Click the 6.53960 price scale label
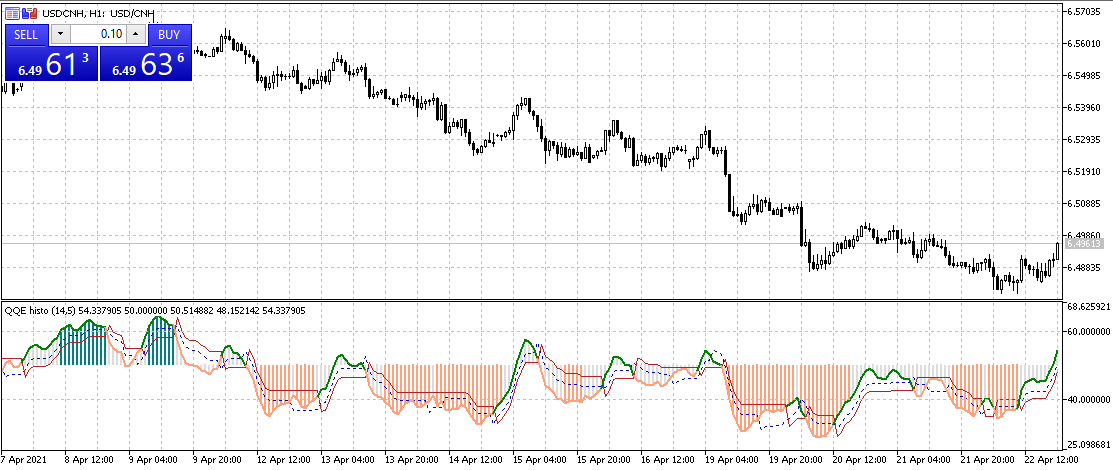Image resolution: width=1113 pixels, height=470 pixels. click(1085, 108)
